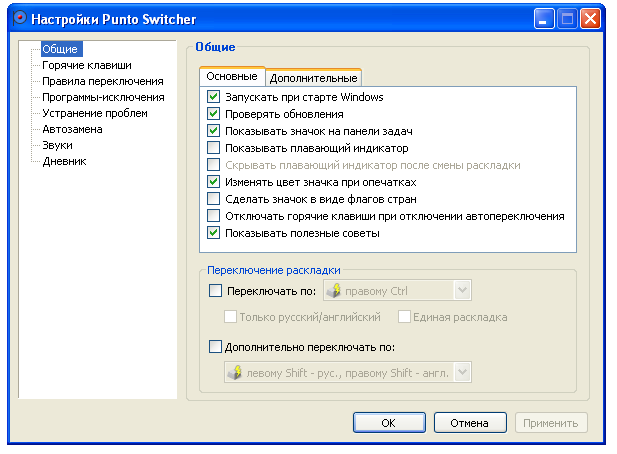This screenshot has height=454, width=617.
Task: Click the Punto Switcher title bar icon
Action: point(19,18)
